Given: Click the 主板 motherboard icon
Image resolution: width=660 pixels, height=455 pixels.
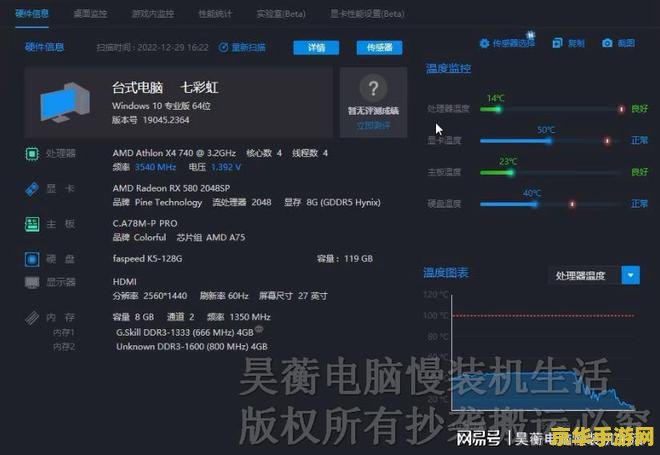Looking at the screenshot, I should click(32, 224).
